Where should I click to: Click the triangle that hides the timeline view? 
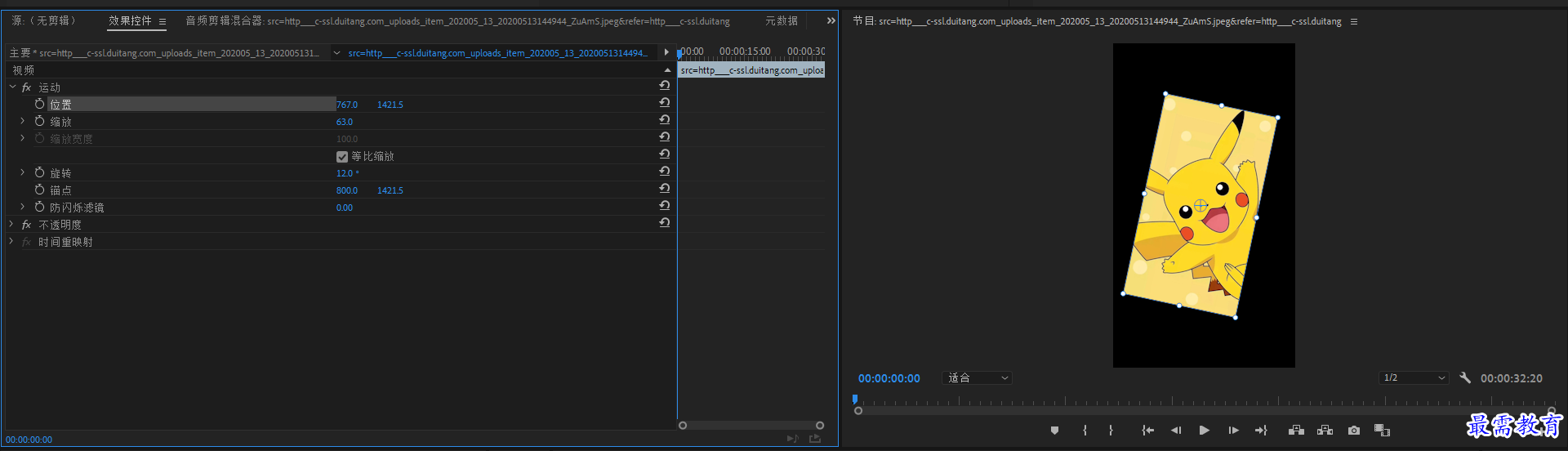[666, 51]
